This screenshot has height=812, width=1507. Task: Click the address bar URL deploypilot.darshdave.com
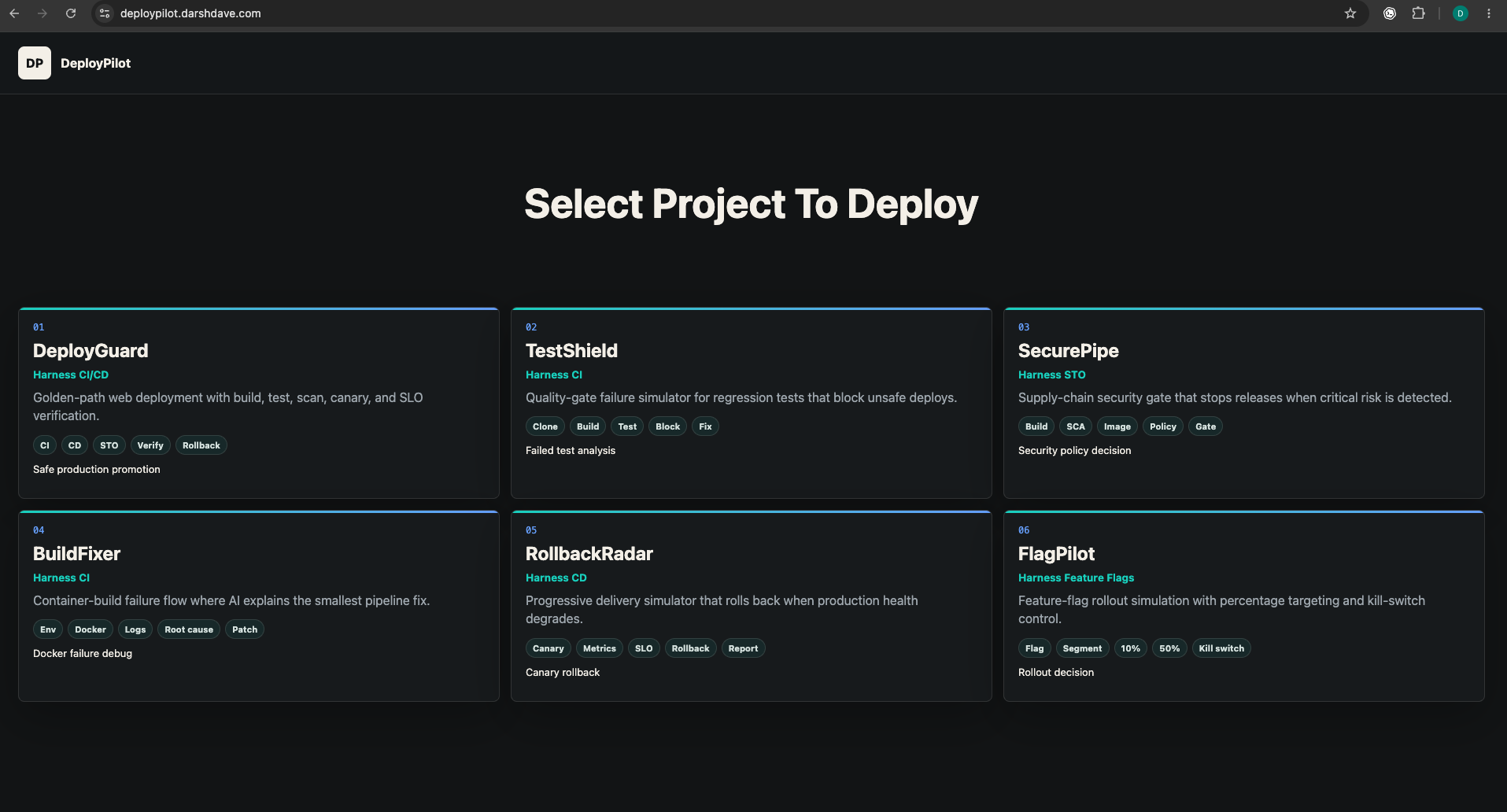coord(190,13)
